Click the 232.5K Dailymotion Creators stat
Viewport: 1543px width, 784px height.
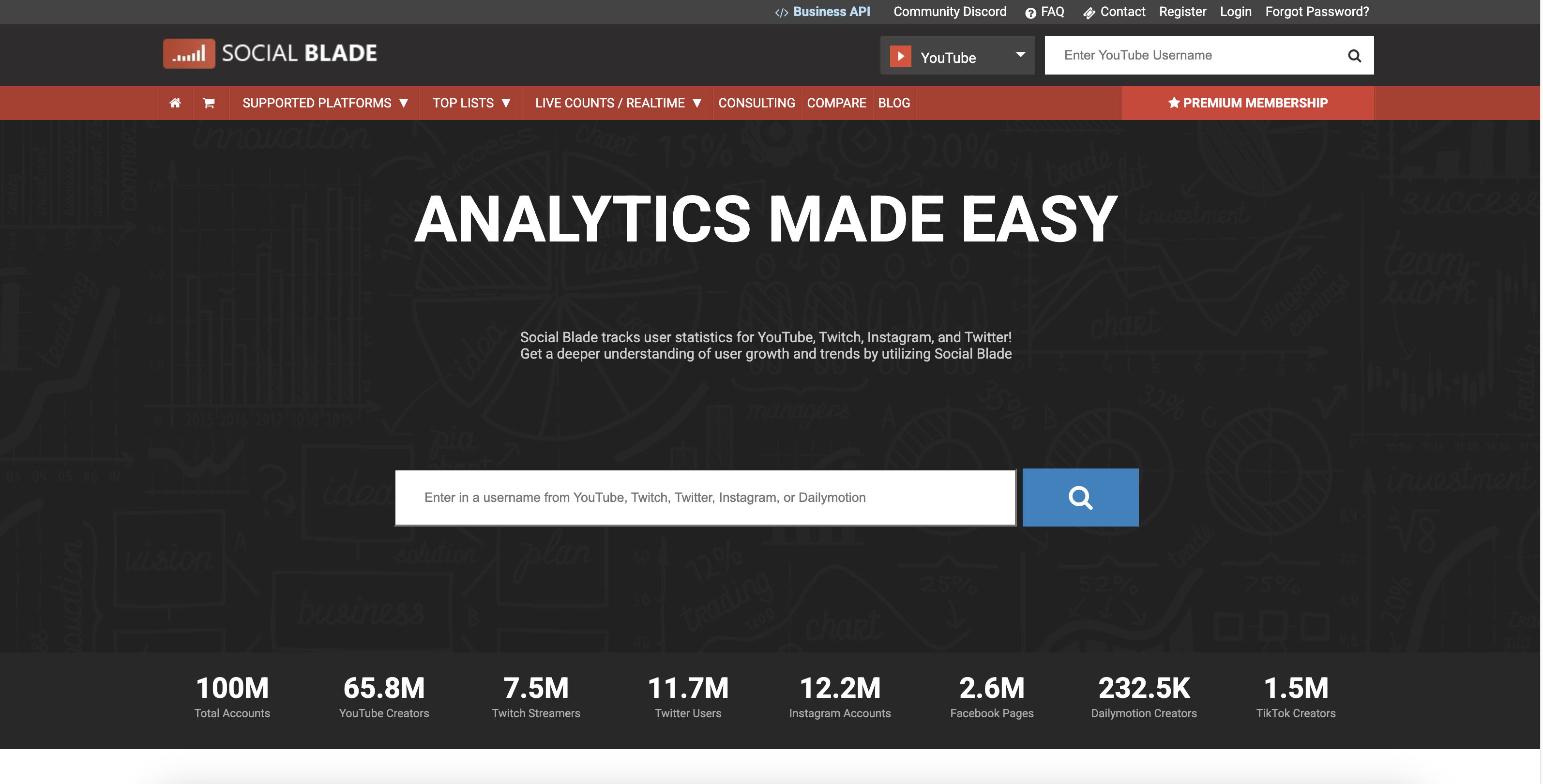(1144, 696)
